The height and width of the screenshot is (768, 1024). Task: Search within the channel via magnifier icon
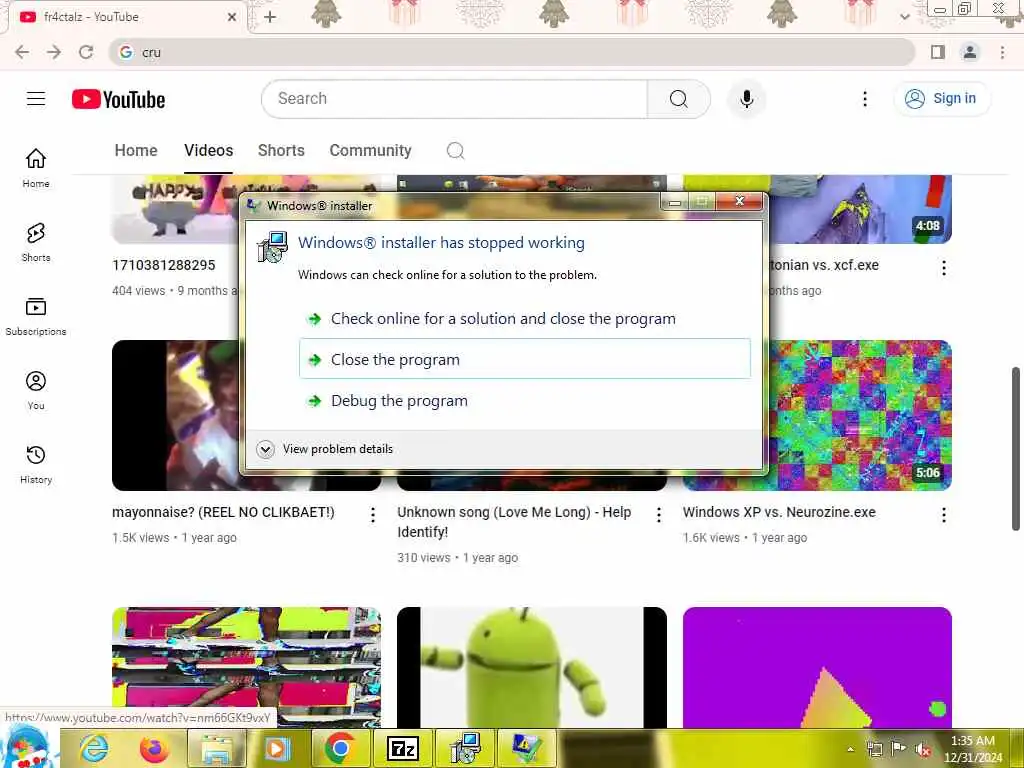(x=455, y=151)
